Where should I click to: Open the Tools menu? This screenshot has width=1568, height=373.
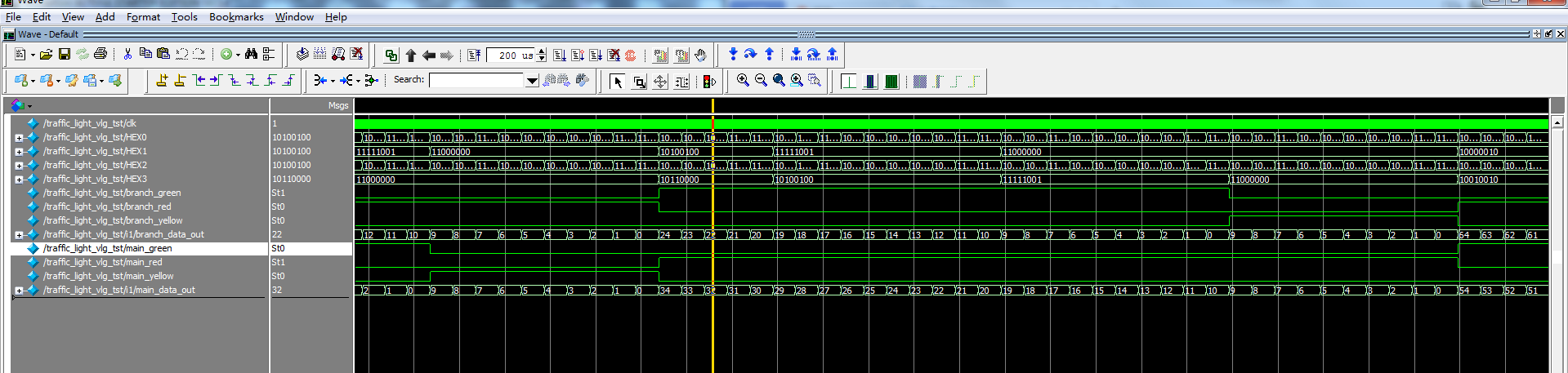tap(184, 16)
